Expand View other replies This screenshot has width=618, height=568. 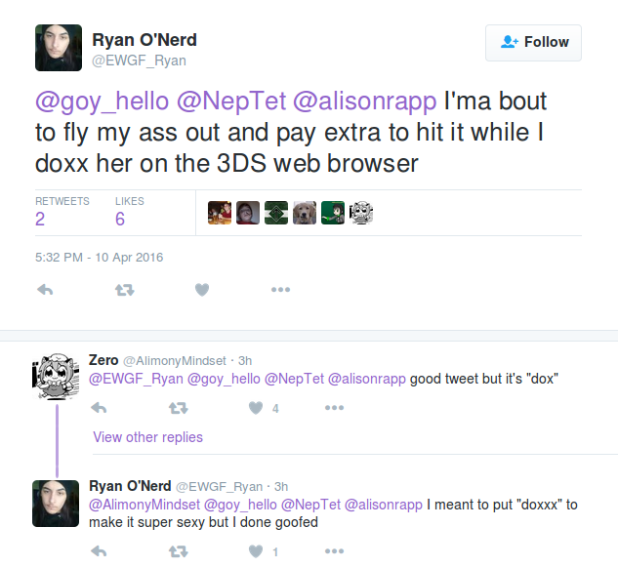coord(148,437)
